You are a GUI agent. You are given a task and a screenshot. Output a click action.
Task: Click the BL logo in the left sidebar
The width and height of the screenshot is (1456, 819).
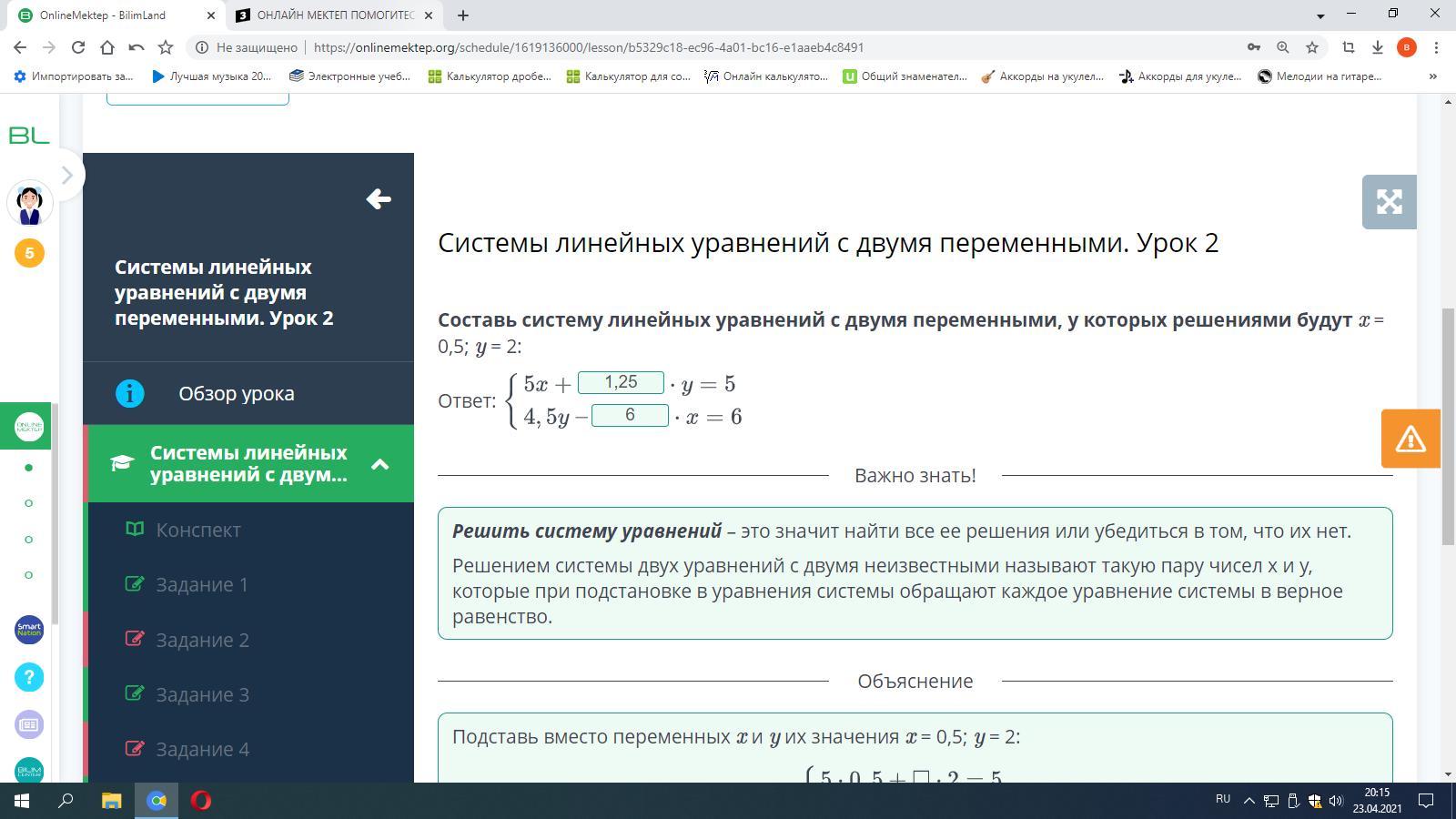[x=29, y=136]
